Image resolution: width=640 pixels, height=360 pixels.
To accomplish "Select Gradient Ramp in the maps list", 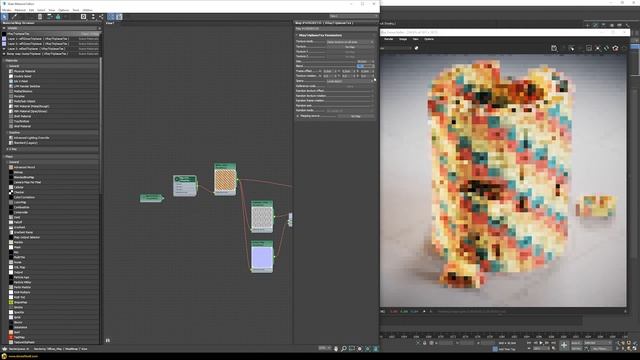I will point(23,232).
